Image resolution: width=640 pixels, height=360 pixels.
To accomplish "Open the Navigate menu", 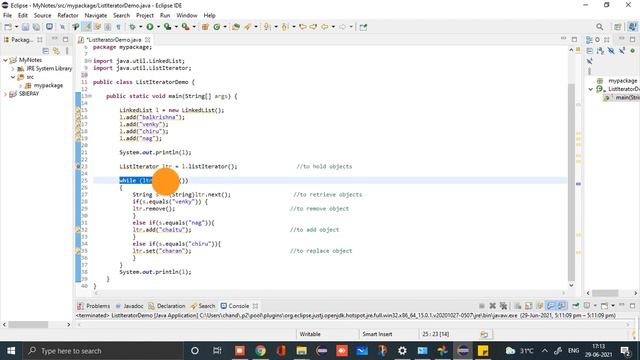I will pyautogui.click(x=96, y=16).
